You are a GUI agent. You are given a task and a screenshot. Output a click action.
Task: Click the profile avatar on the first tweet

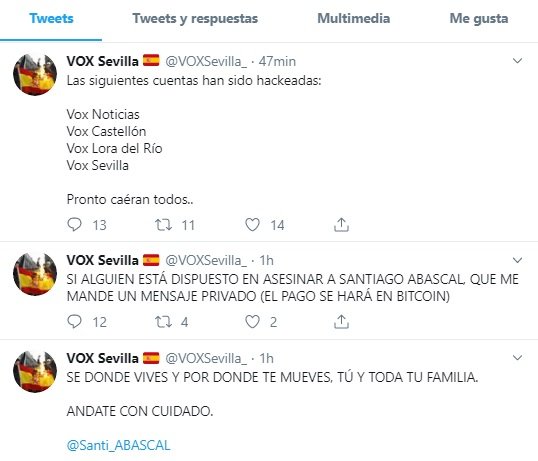(x=35, y=74)
